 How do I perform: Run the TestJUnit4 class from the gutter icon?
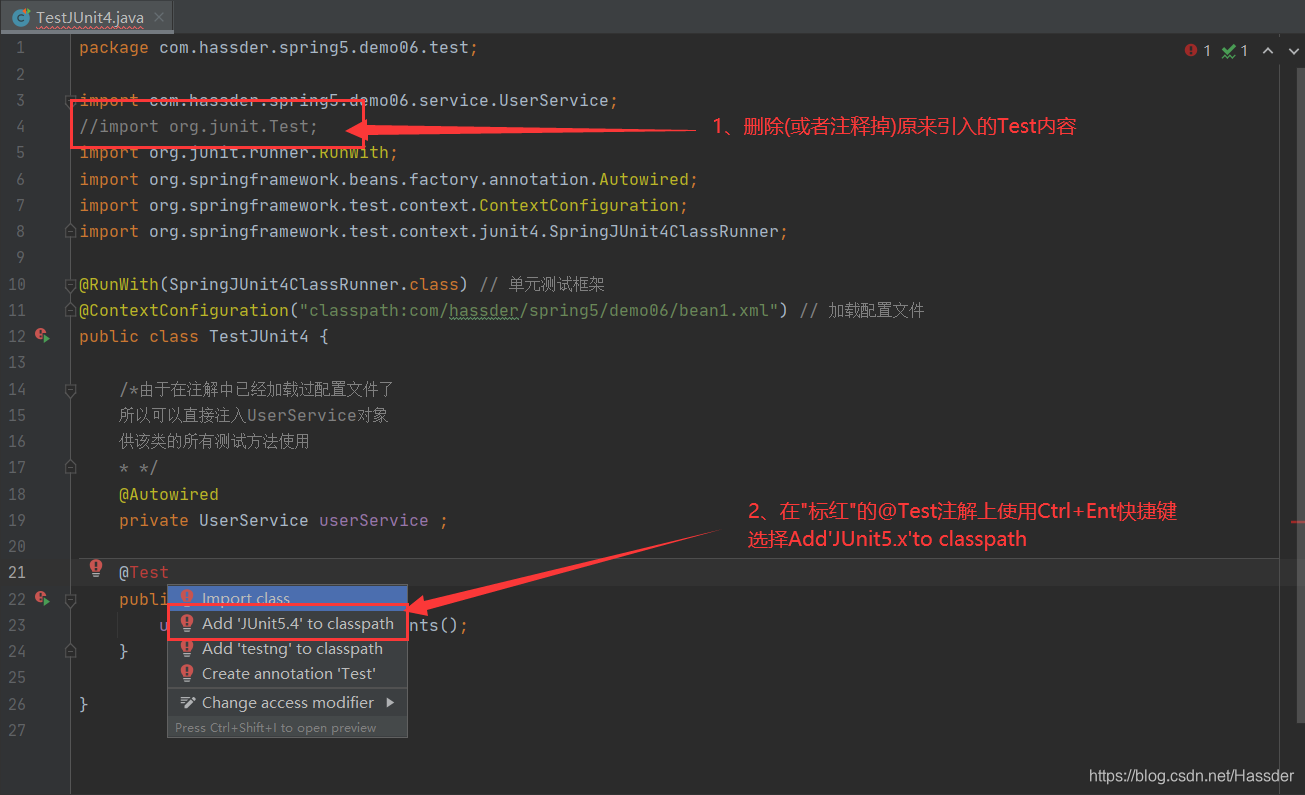point(42,336)
